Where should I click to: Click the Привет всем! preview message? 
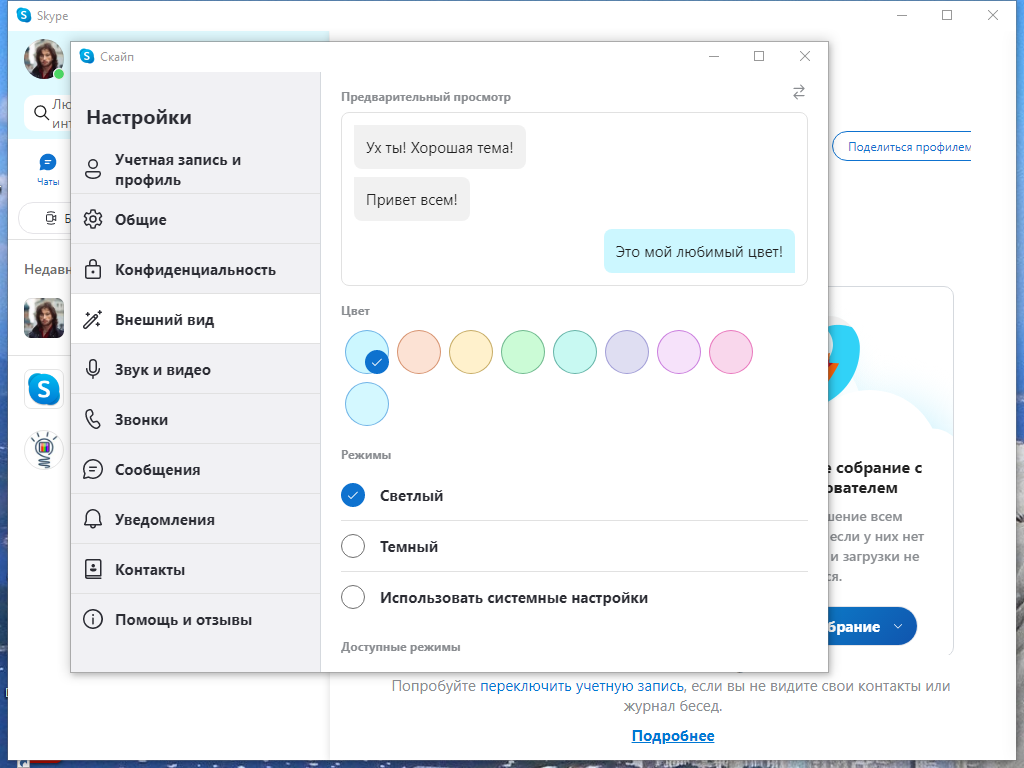pos(411,199)
